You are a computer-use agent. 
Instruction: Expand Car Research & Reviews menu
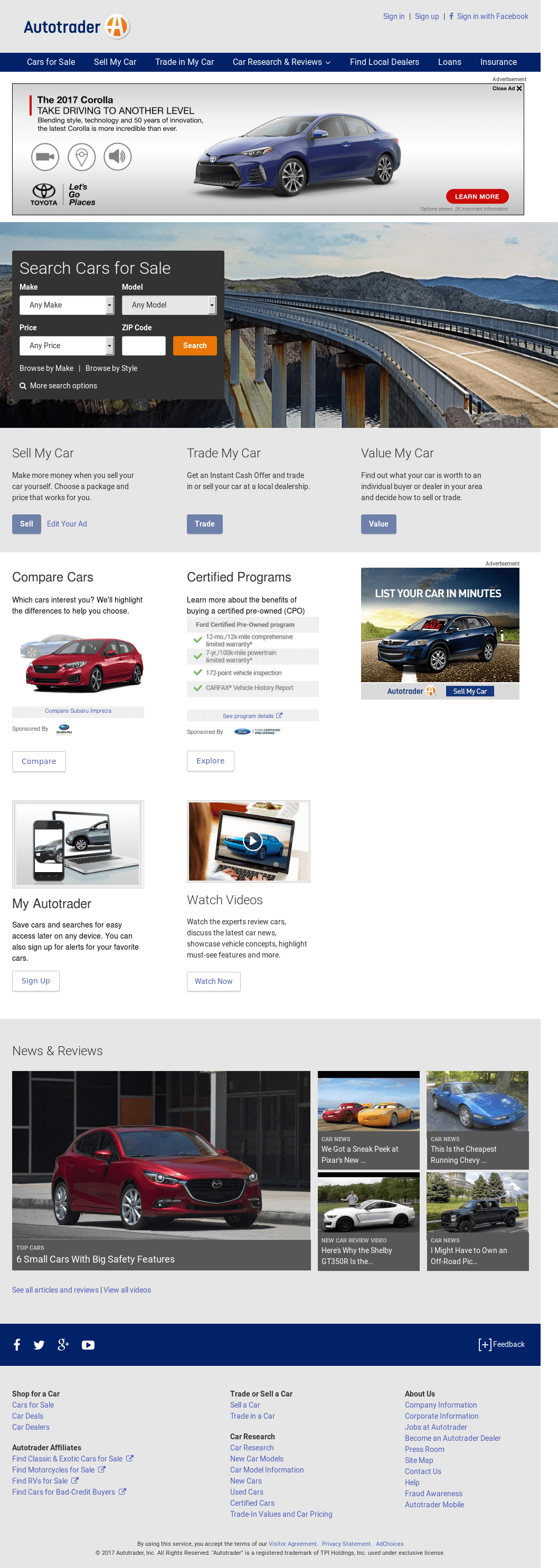tap(281, 62)
